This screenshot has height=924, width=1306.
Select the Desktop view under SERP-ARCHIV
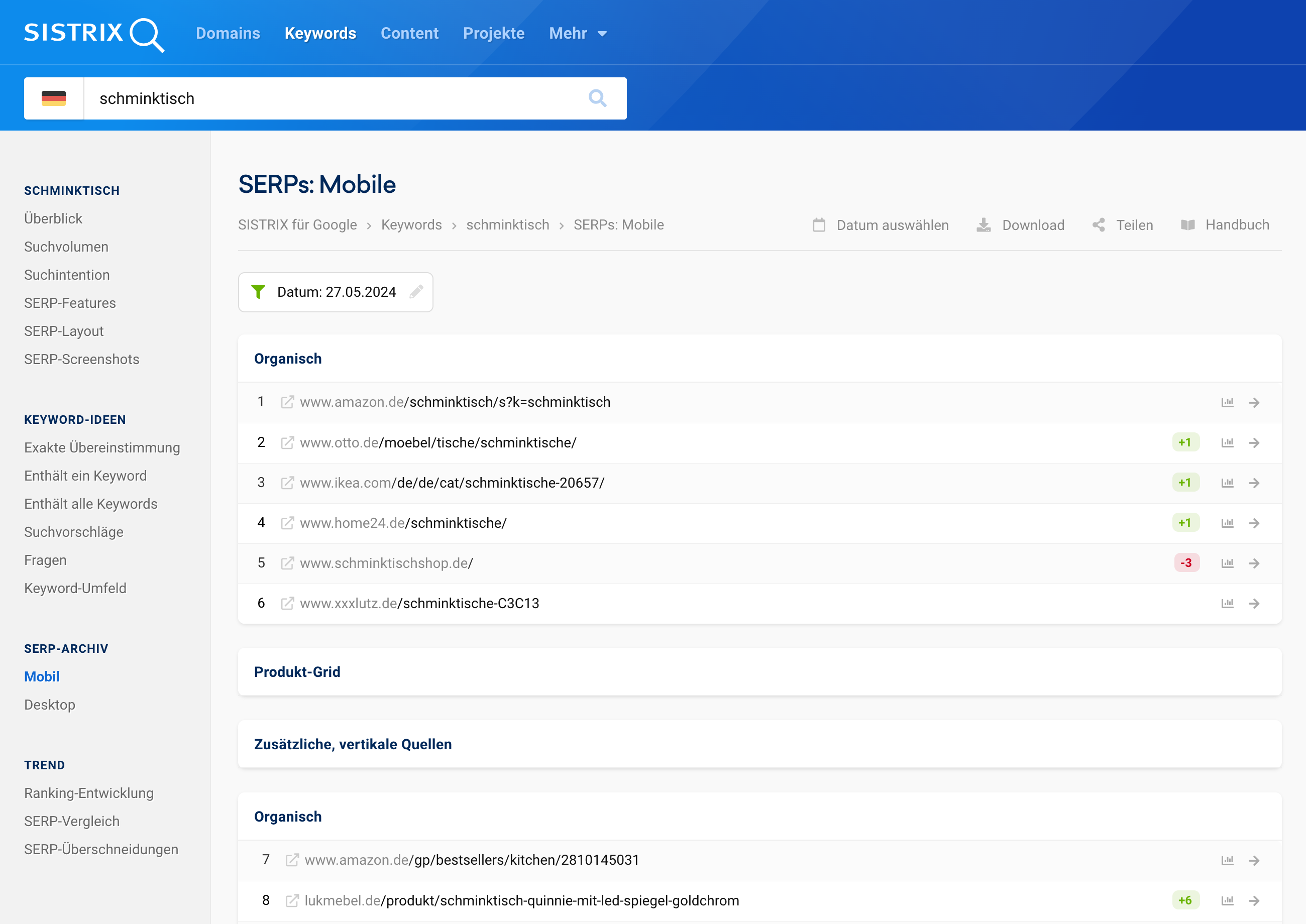click(x=50, y=704)
